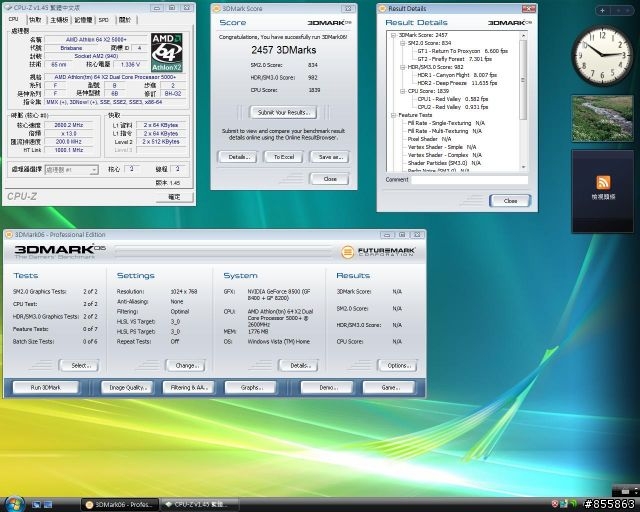Click Close button in Result Details window
The height and width of the screenshot is (512, 640).
click(x=510, y=200)
